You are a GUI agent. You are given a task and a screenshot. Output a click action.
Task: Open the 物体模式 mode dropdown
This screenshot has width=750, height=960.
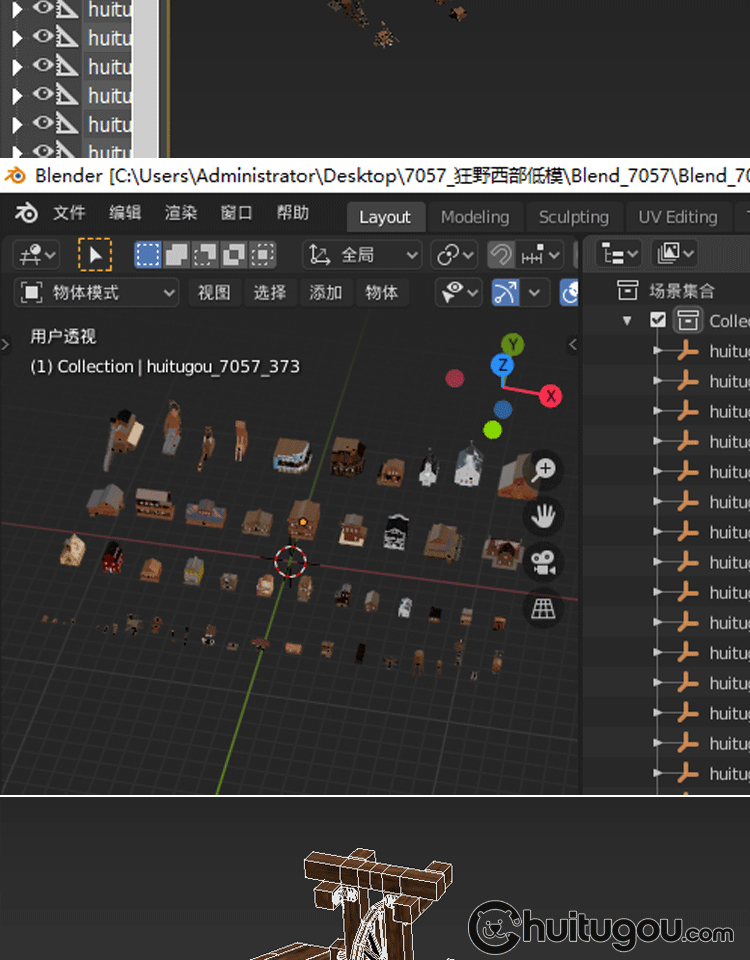tap(97, 293)
